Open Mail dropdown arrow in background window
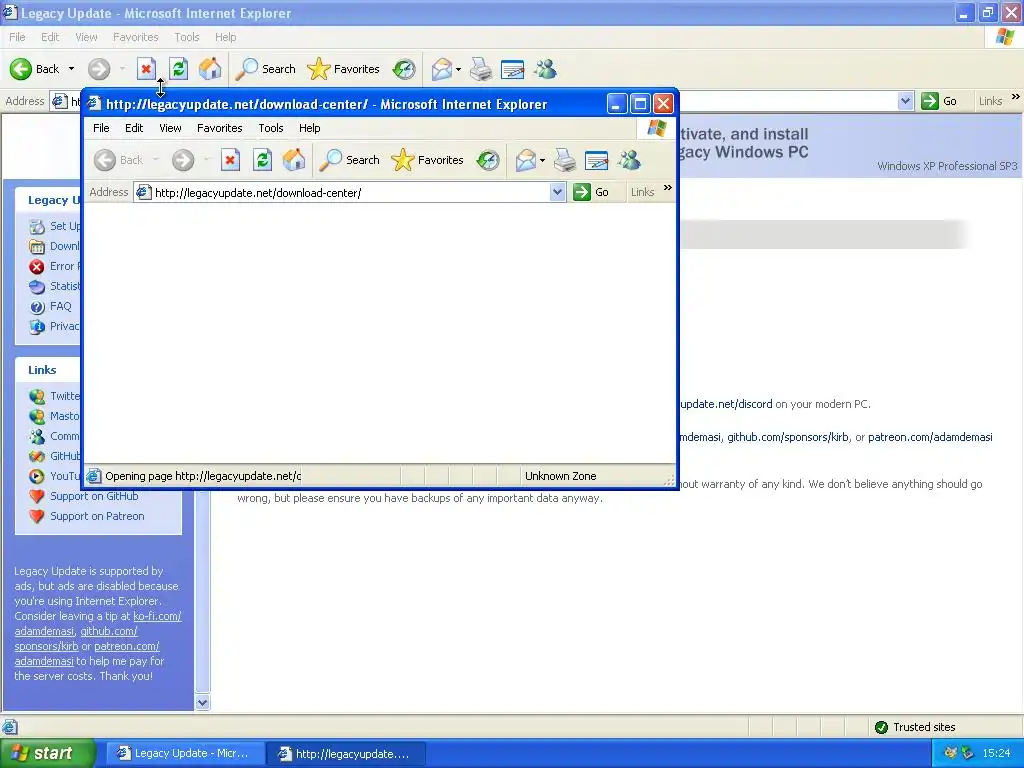The height and width of the screenshot is (768, 1024). [458, 69]
